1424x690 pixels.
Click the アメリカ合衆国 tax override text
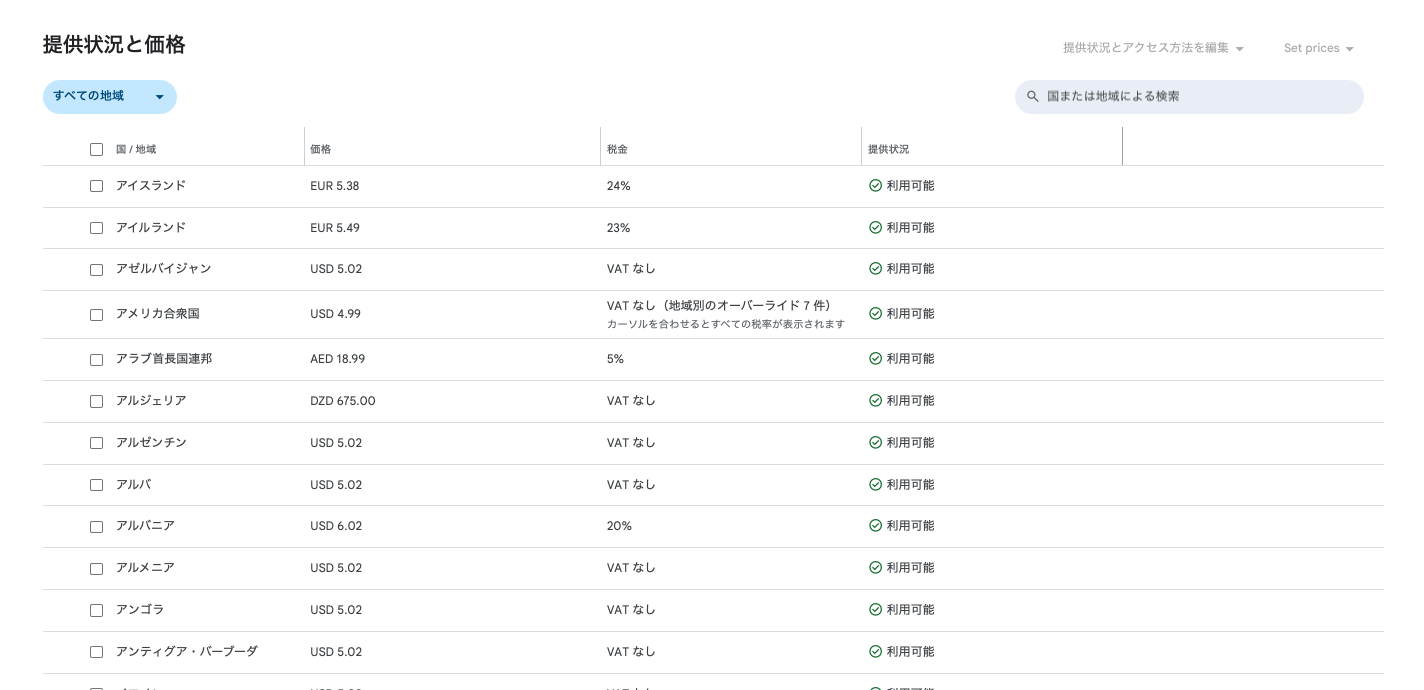719,306
